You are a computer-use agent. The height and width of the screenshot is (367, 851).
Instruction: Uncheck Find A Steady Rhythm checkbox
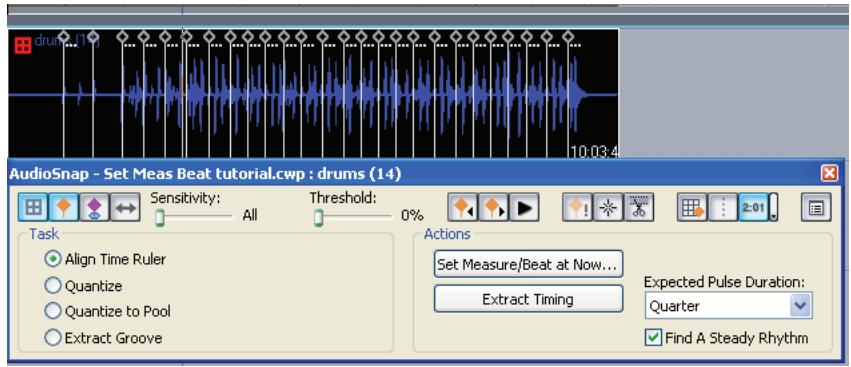point(652,338)
